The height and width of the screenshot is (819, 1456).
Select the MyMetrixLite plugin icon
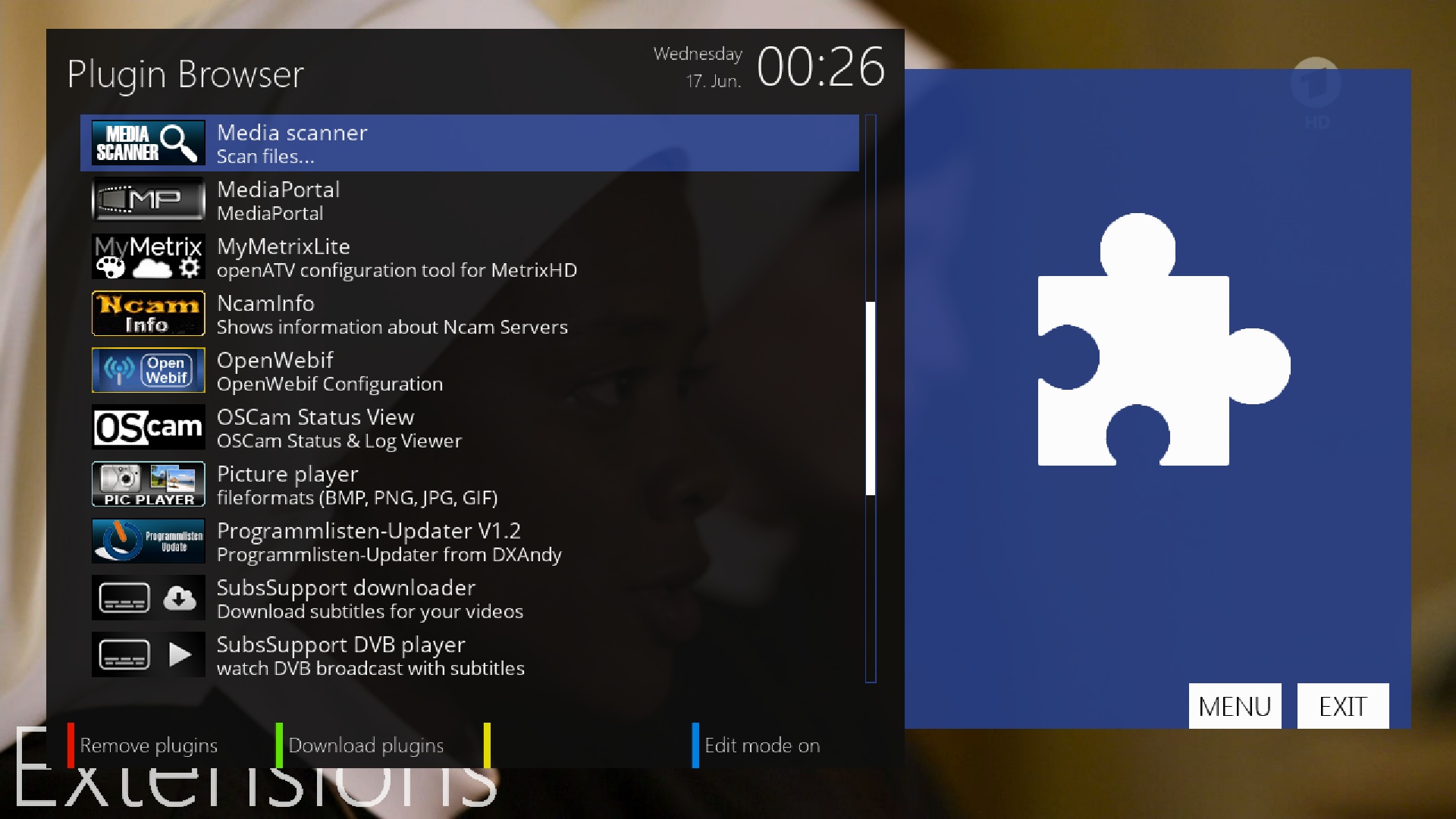coord(147,258)
